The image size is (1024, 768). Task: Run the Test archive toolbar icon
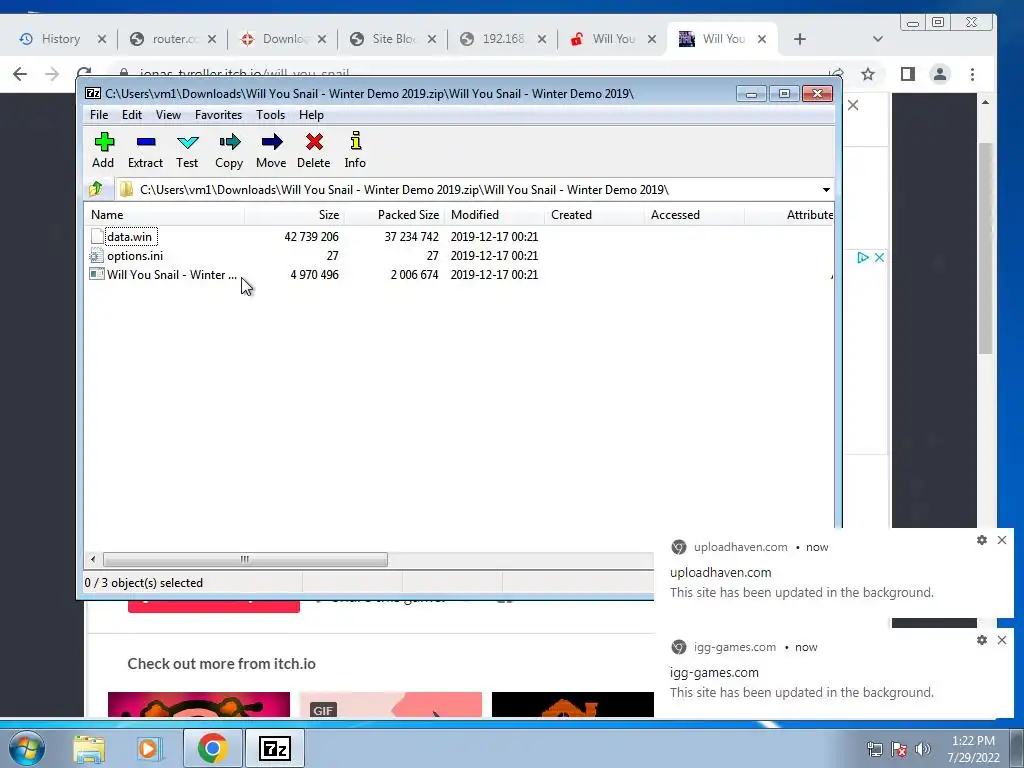187,150
